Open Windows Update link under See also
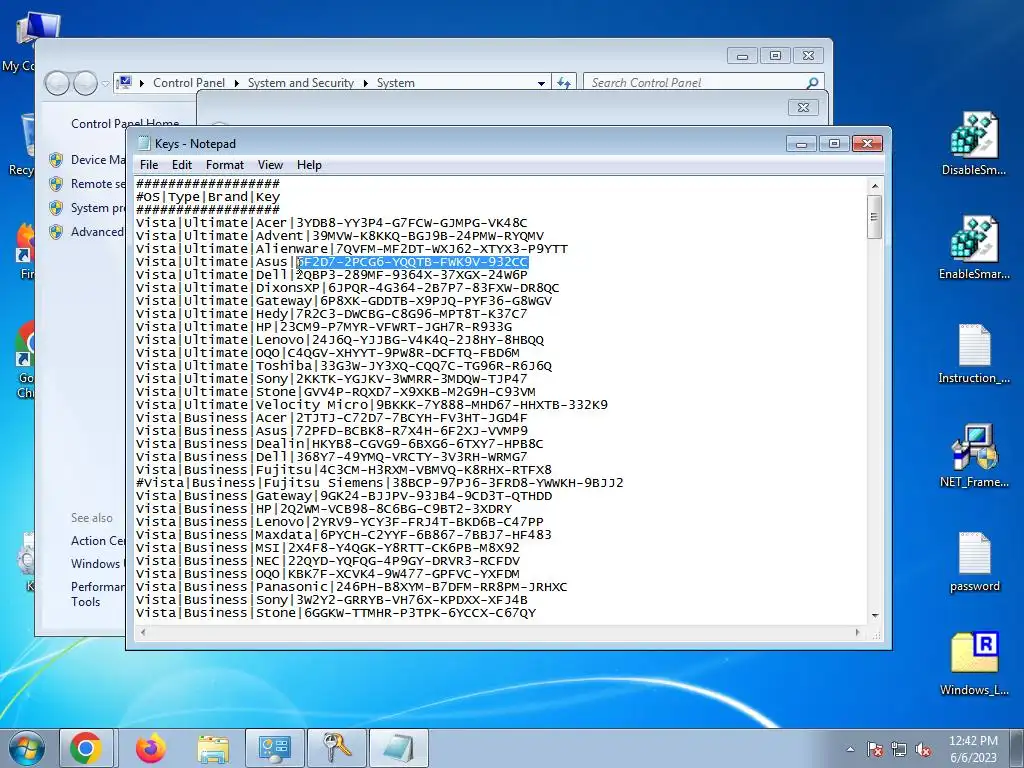 coord(99,564)
